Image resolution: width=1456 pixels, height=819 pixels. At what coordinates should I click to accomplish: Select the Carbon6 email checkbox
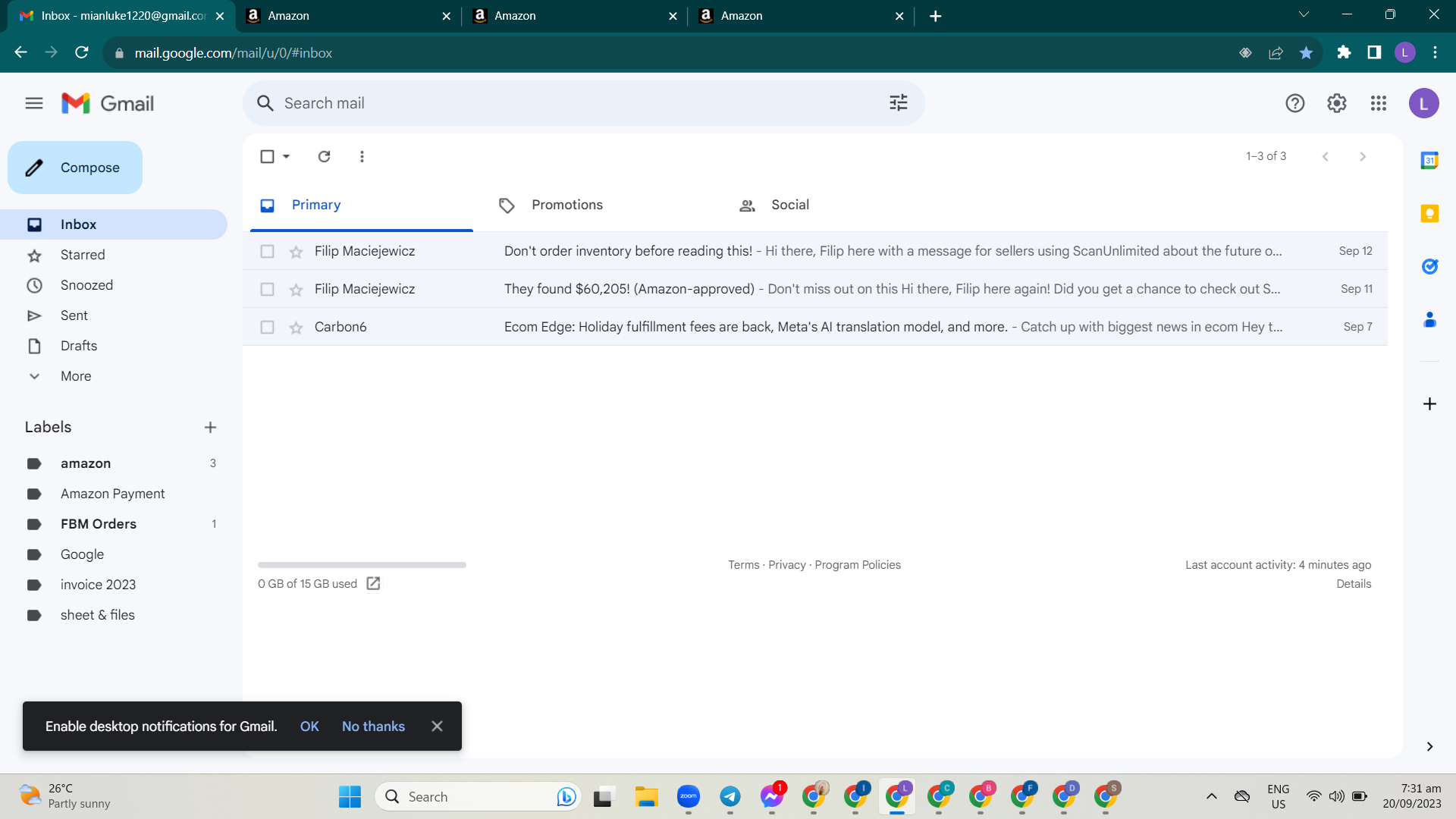coord(267,327)
